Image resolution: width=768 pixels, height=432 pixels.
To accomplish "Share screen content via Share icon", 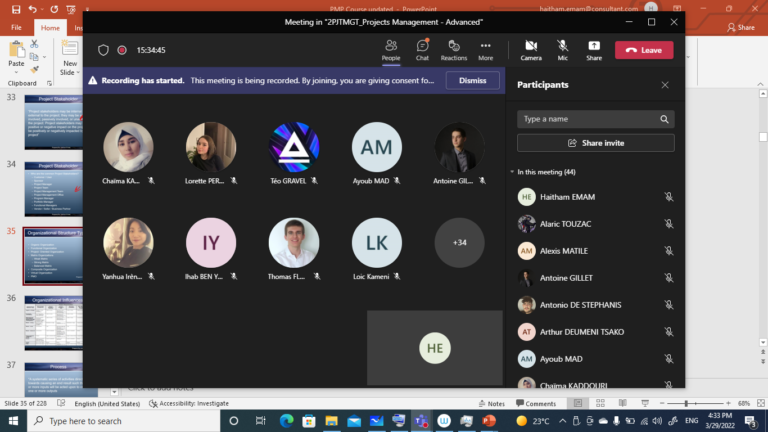I will pos(594,50).
